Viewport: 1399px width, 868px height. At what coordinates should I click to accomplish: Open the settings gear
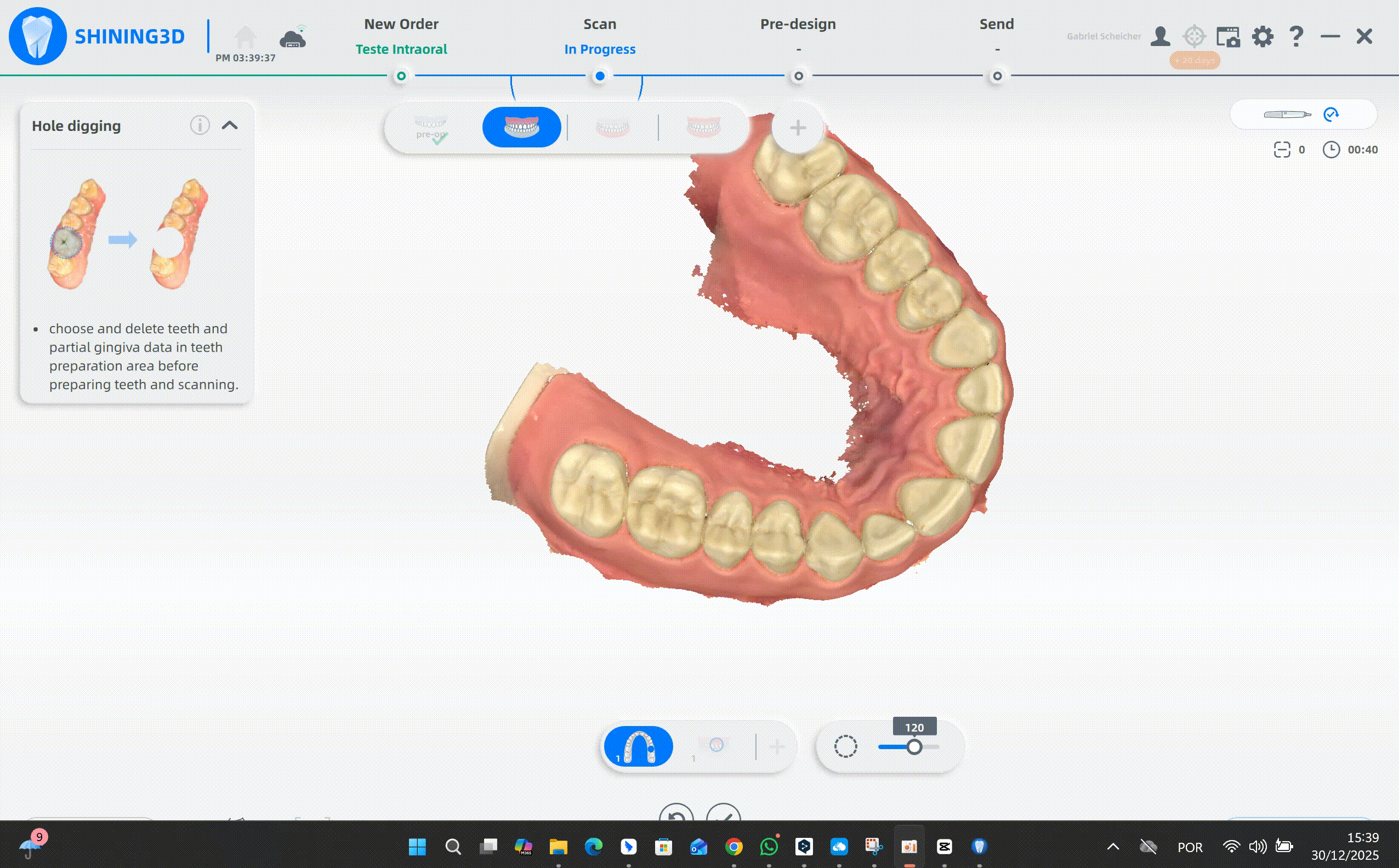pyautogui.click(x=1262, y=37)
